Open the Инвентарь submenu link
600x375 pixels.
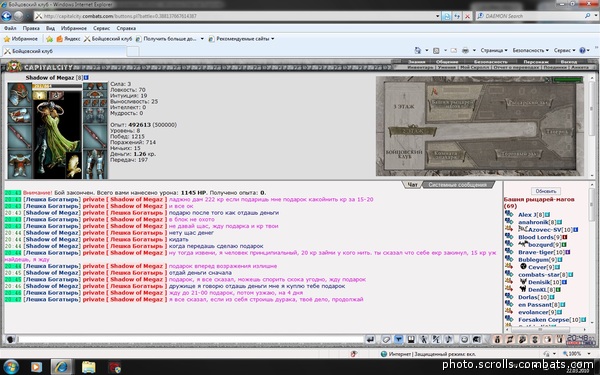pos(420,67)
